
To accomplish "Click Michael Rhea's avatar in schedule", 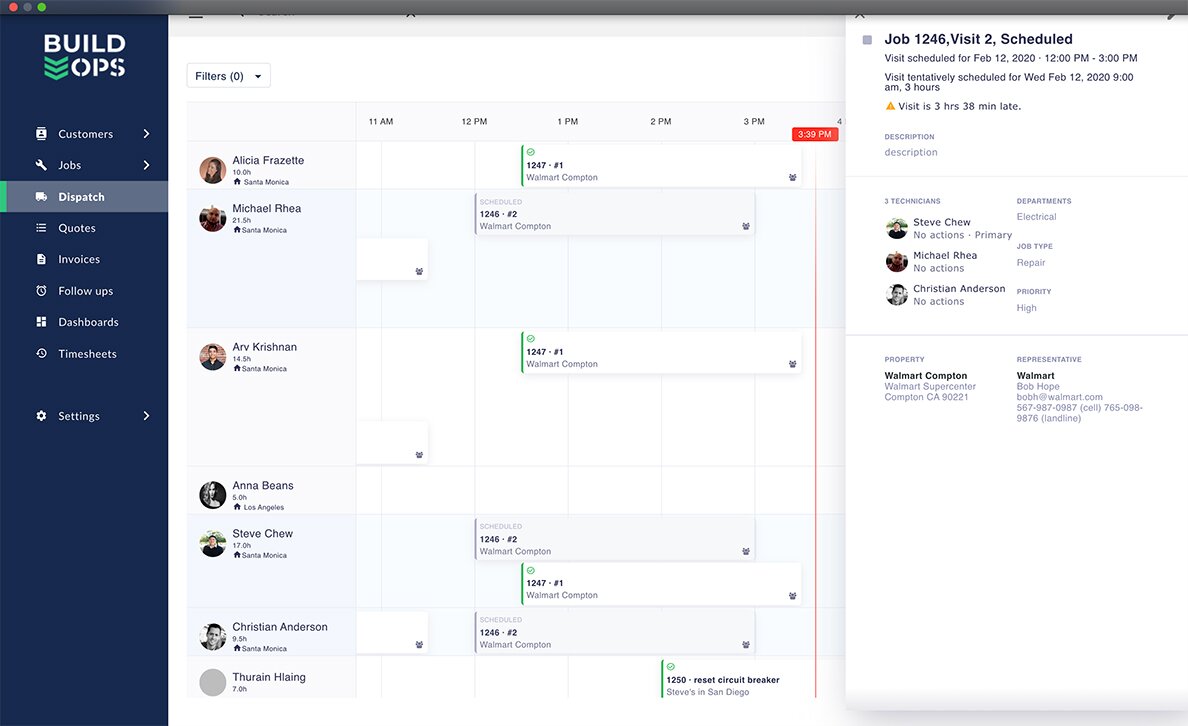I will click(x=213, y=218).
